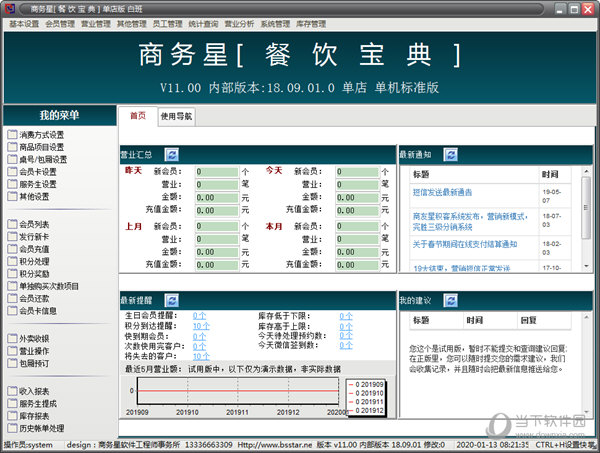Click icon beside 会员充值
Viewport: 600px width, 453px height.
[13, 249]
